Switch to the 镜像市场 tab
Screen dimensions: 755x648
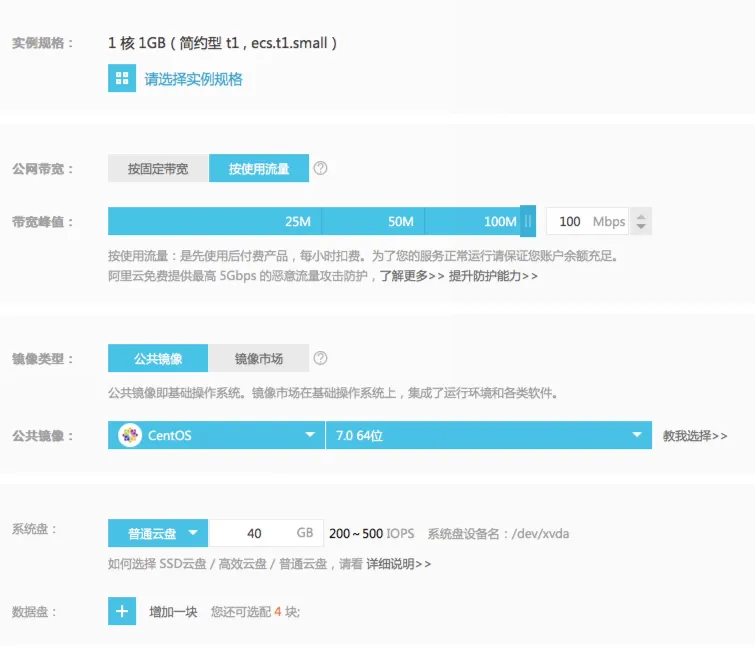[259, 358]
